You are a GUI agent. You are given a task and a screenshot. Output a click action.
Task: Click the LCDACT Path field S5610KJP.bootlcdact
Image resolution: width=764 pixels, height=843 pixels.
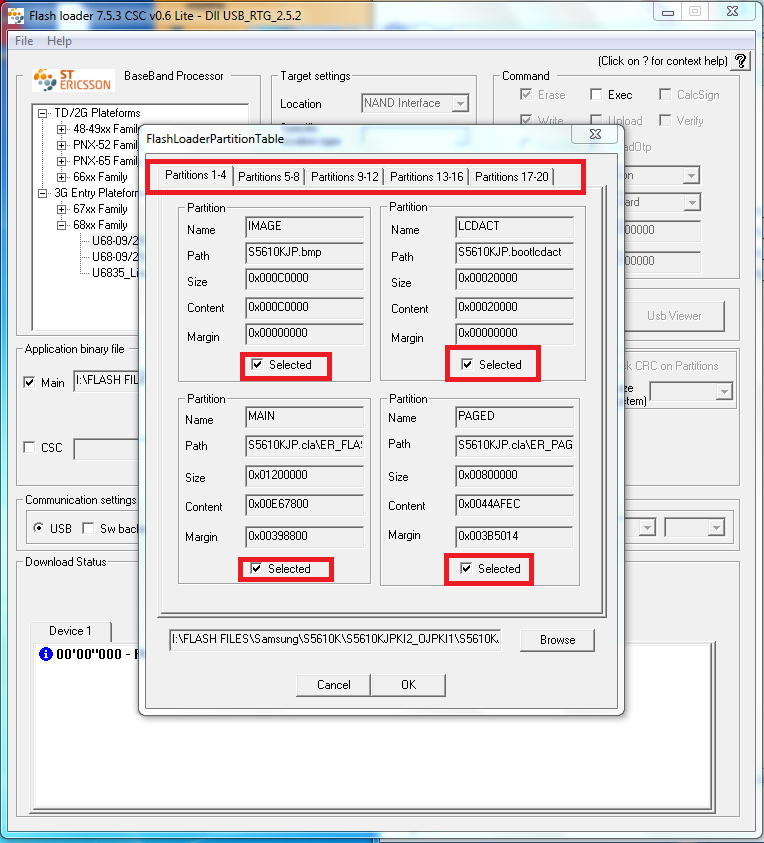pos(515,253)
